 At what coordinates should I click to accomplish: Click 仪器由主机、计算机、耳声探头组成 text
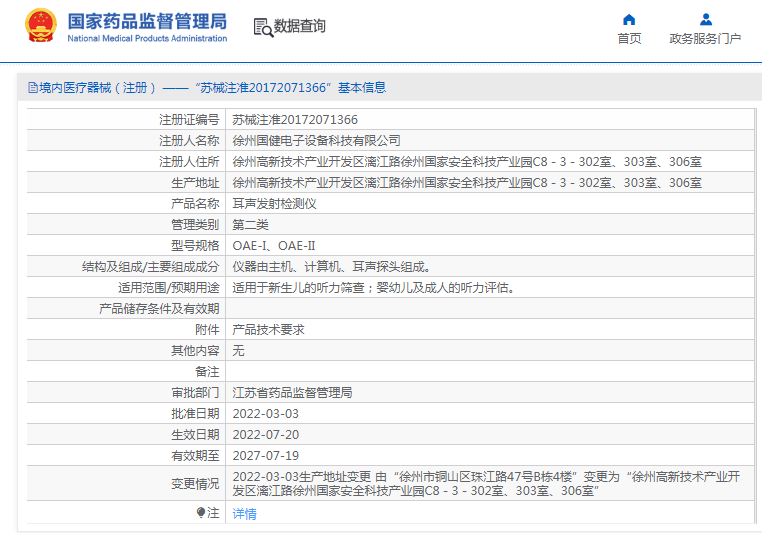pos(331,267)
